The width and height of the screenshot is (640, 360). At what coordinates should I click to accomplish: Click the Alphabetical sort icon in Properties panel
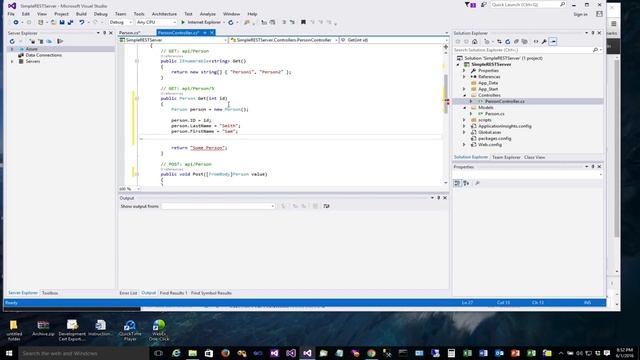pos(466,183)
